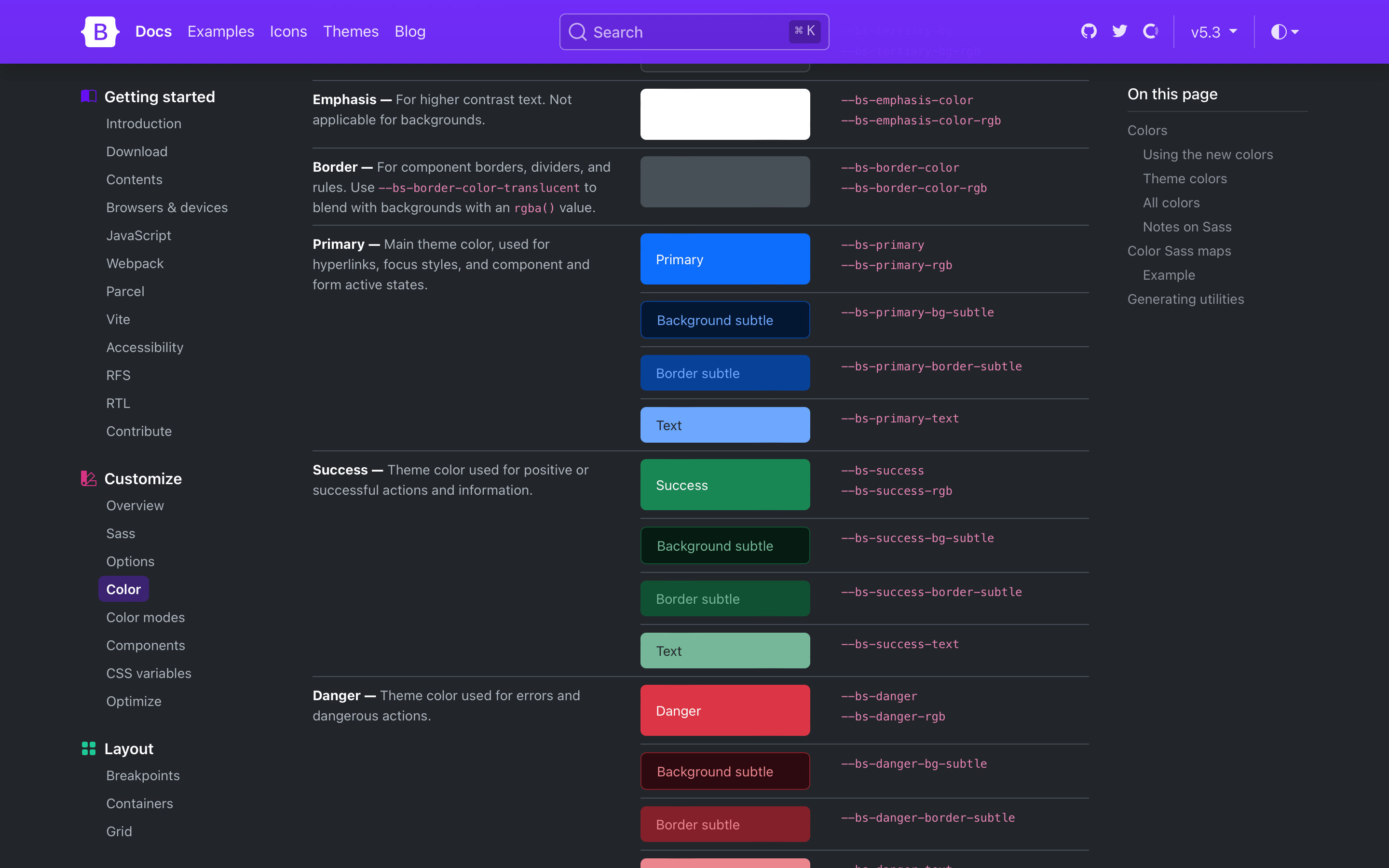The height and width of the screenshot is (868, 1389).
Task: Open the GitHub icon link
Action: tap(1088, 31)
